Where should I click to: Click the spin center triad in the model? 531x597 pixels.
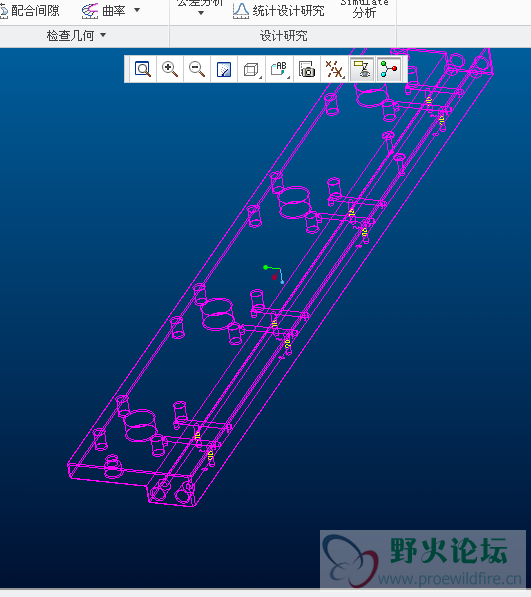click(x=274, y=274)
